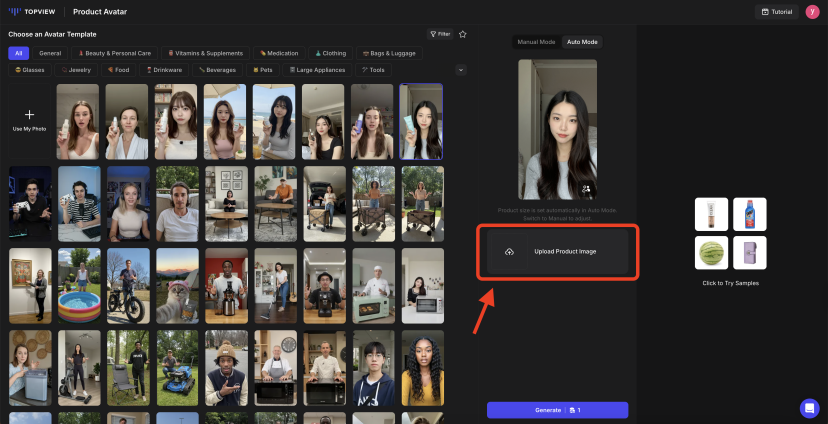Open the Filter options
Image resolution: width=828 pixels, height=424 pixels.
coord(439,34)
